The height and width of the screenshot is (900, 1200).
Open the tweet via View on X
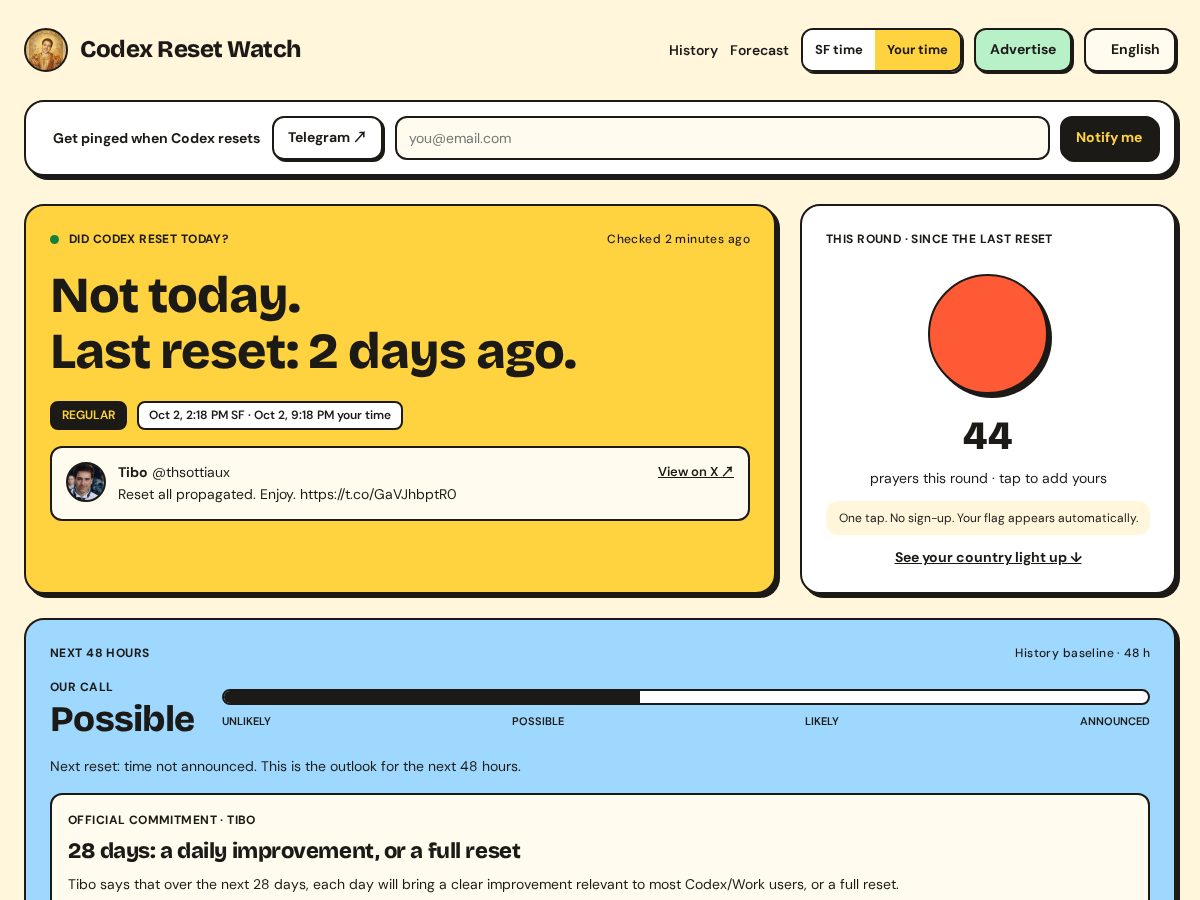[696, 471]
